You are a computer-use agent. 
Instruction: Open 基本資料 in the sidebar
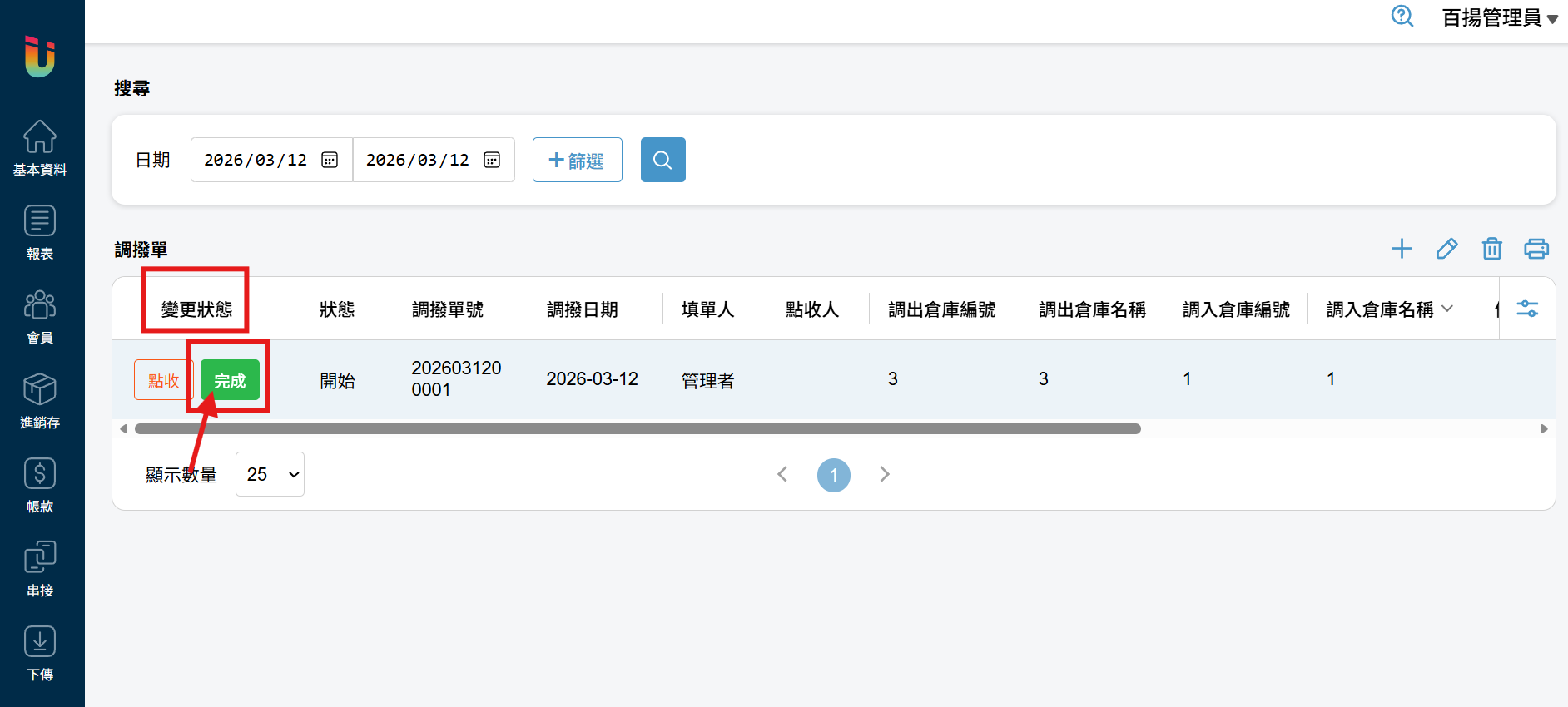40,148
